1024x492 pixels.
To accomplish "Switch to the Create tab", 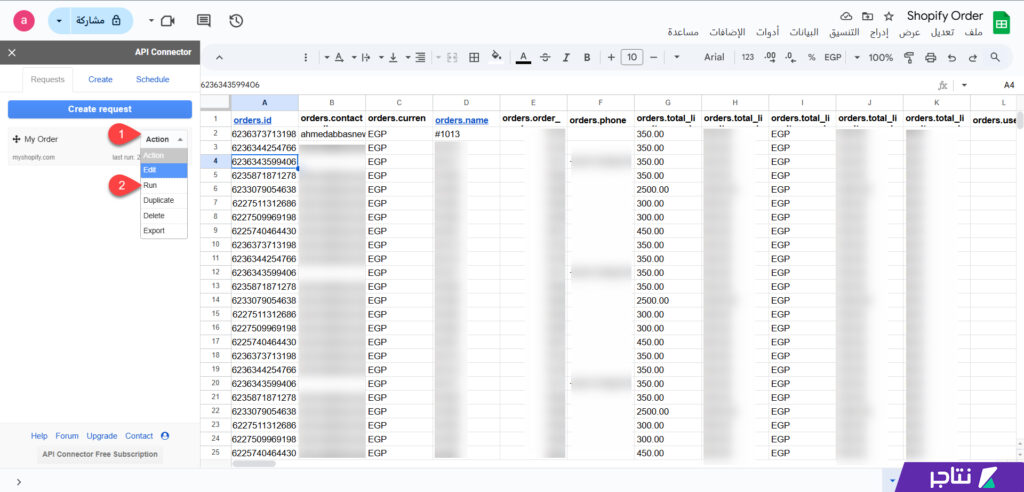I will click(101, 79).
